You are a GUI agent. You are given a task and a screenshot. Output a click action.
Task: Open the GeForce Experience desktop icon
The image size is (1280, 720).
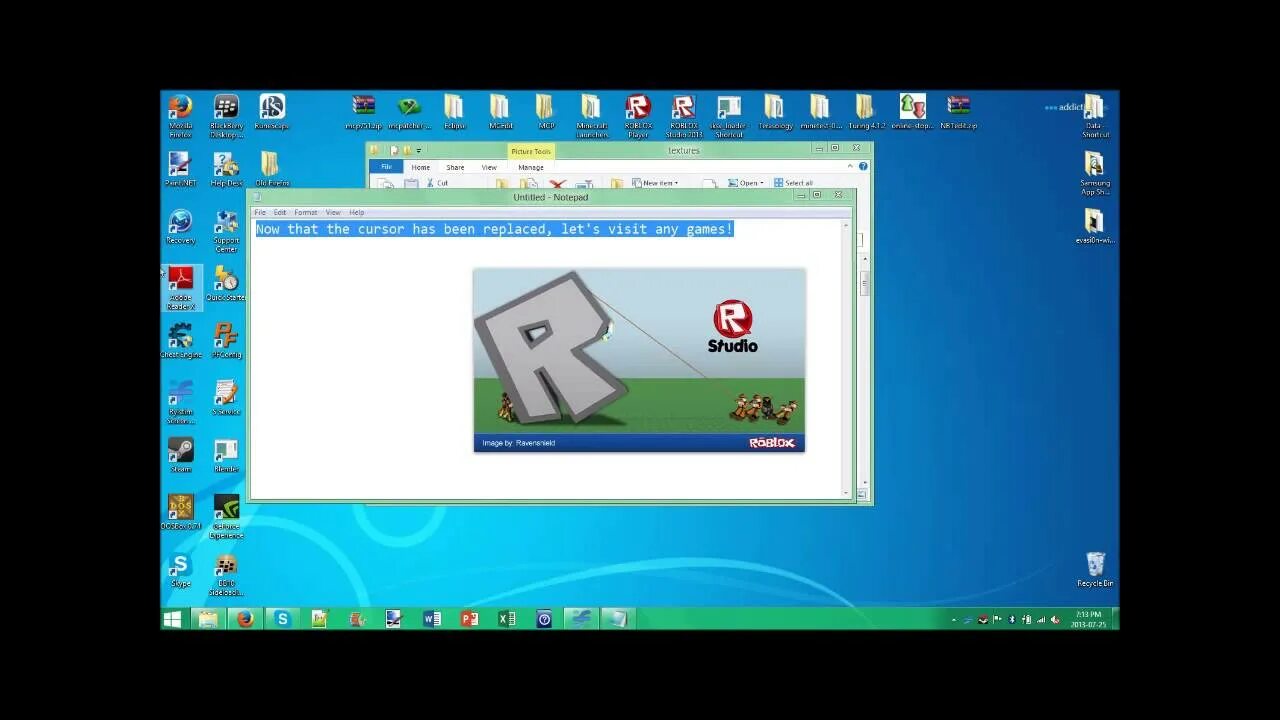(226, 516)
